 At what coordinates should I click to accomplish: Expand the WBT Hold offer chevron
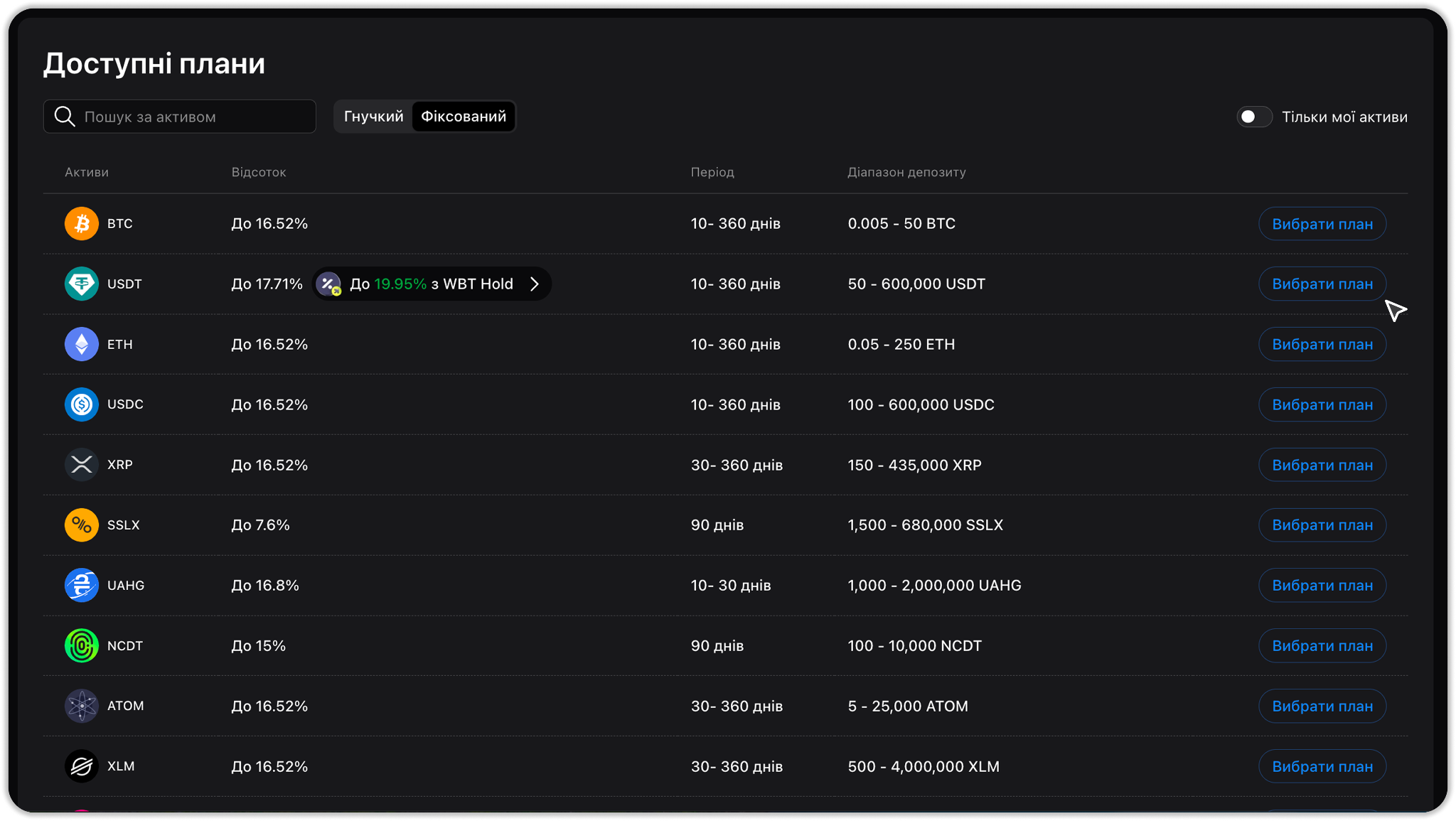[535, 284]
